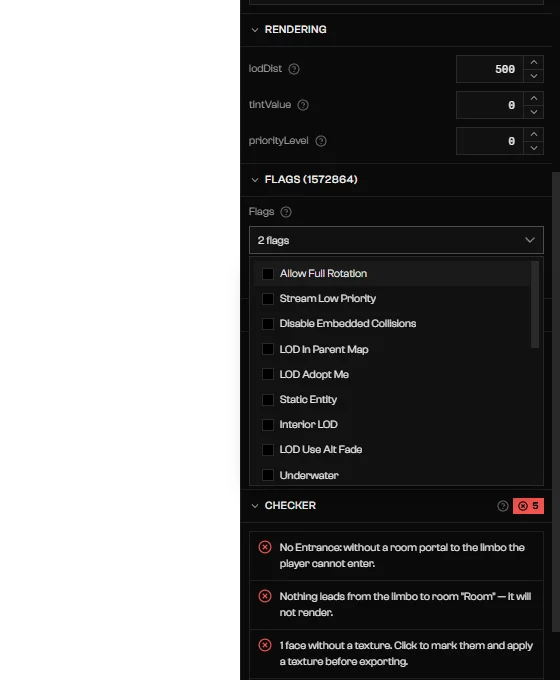Check LOD Use Alt Fade flag
This screenshot has width=560, height=680.
[268, 450]
